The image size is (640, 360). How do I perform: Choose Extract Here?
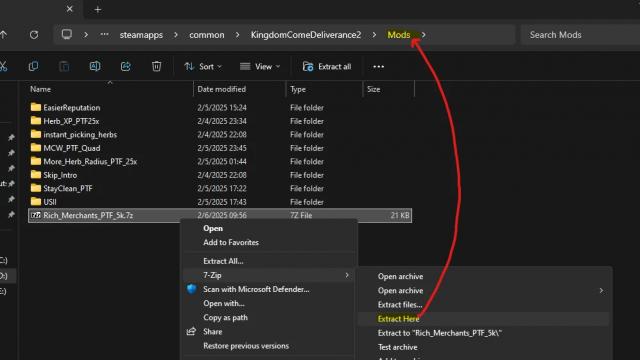(x=398, y=319)
